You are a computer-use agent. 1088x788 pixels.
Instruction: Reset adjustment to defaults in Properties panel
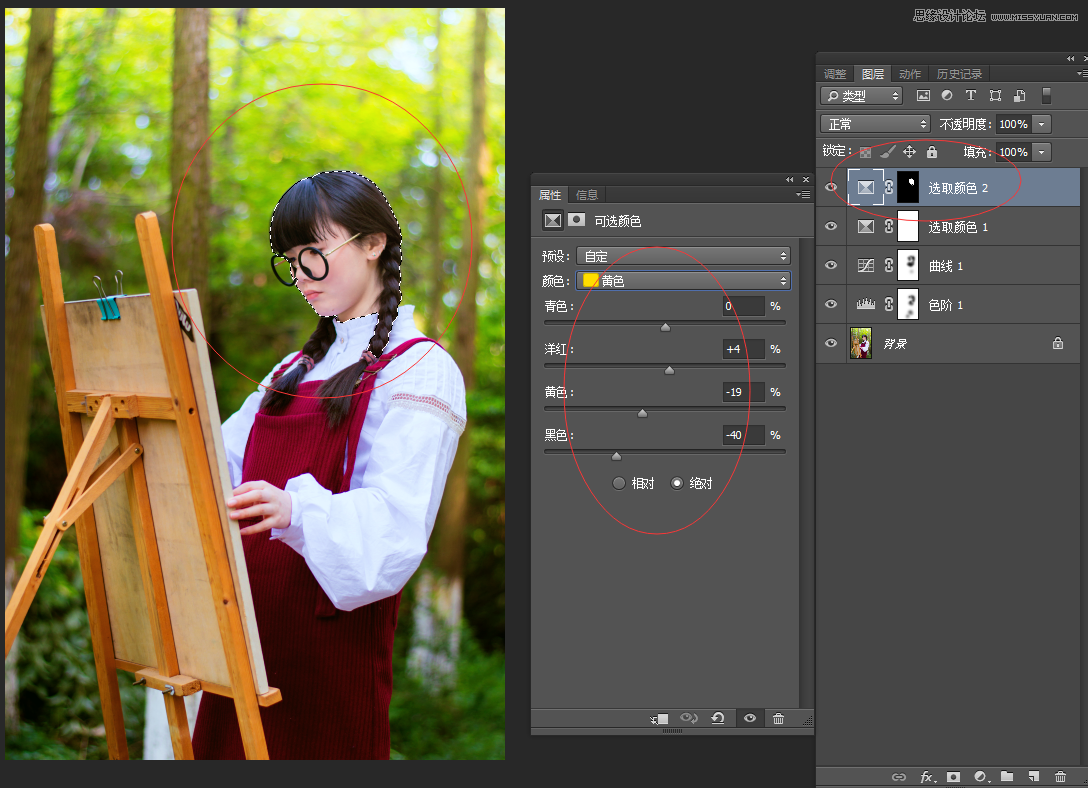[717, 718]
